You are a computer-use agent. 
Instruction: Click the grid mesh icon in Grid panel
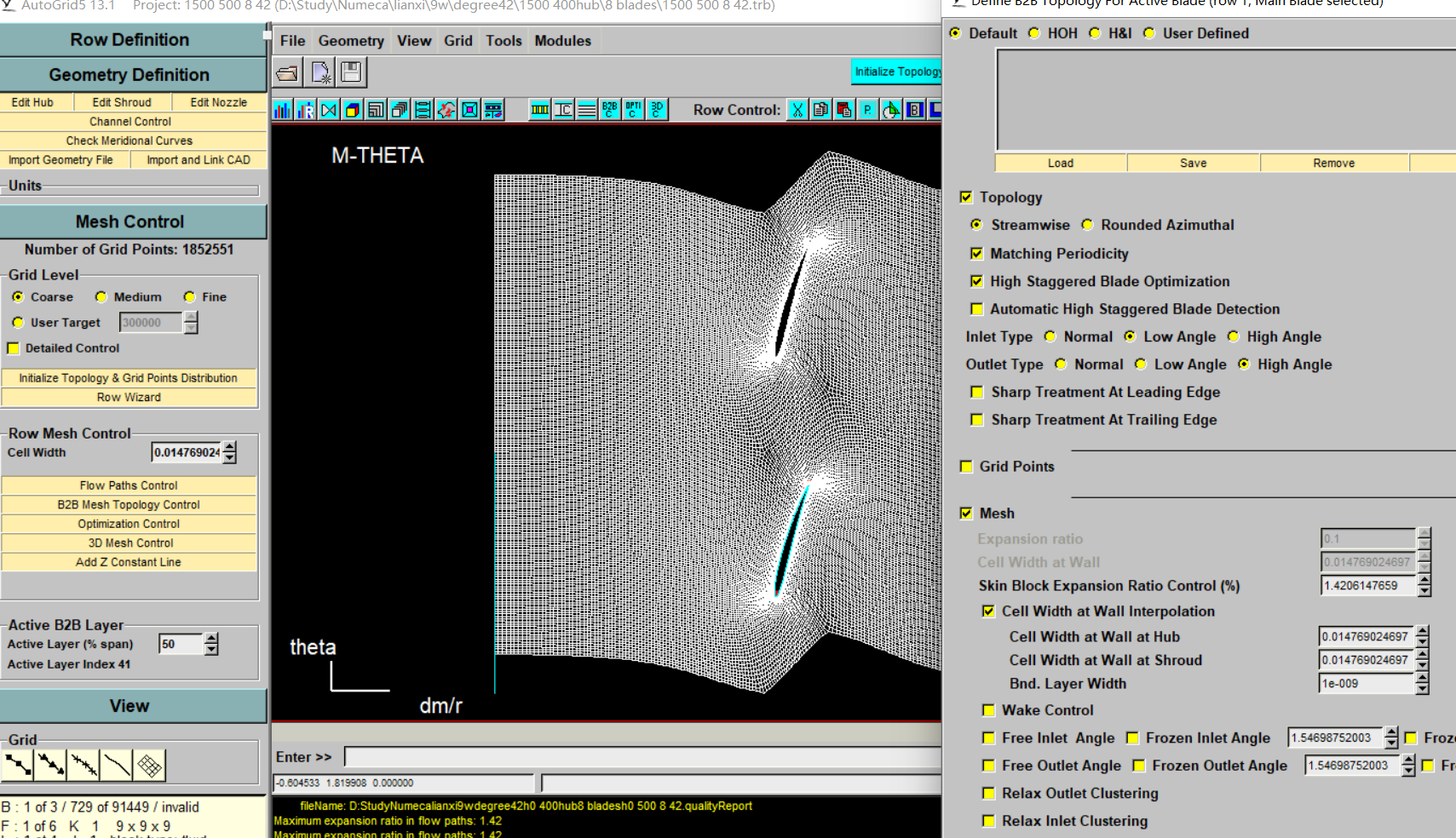coord(150,766)
